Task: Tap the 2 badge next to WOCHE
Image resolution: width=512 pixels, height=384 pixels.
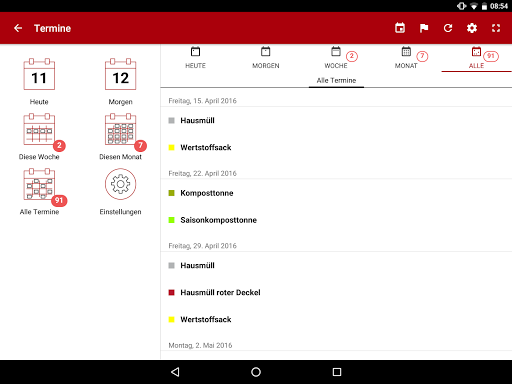Action: 352,56
